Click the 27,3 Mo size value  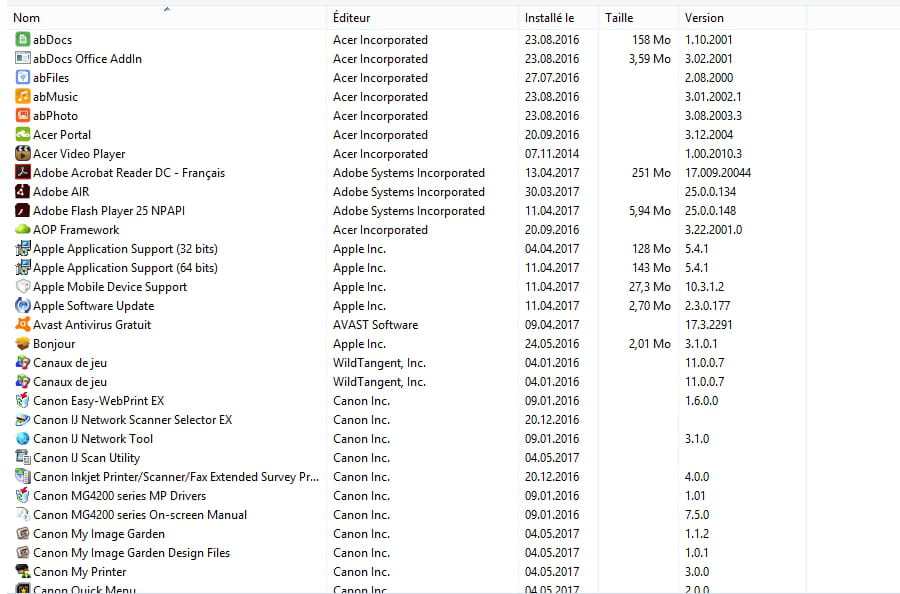pyautogui.click(x=649, y=287)
